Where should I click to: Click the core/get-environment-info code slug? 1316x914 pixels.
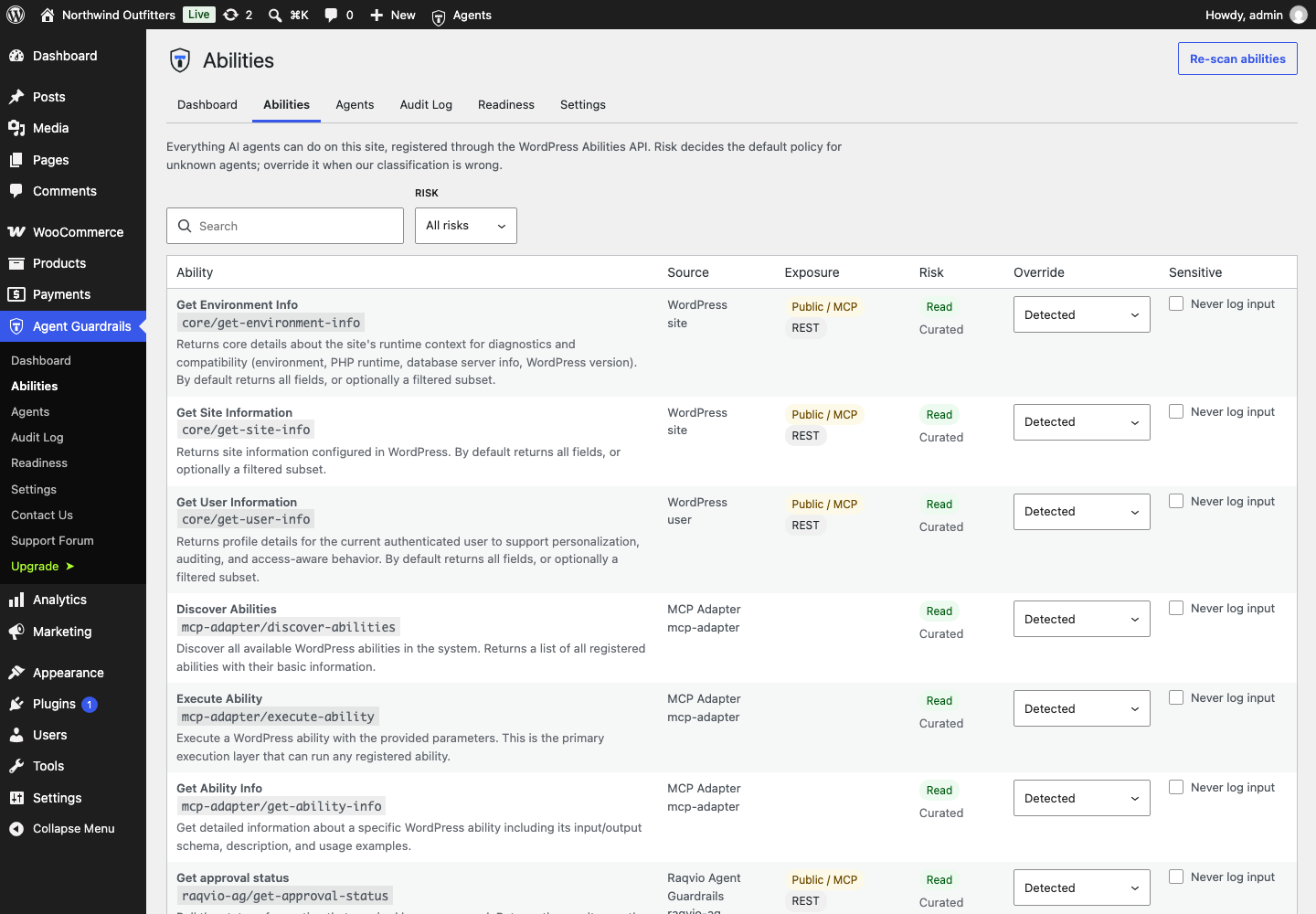[271, 323]
